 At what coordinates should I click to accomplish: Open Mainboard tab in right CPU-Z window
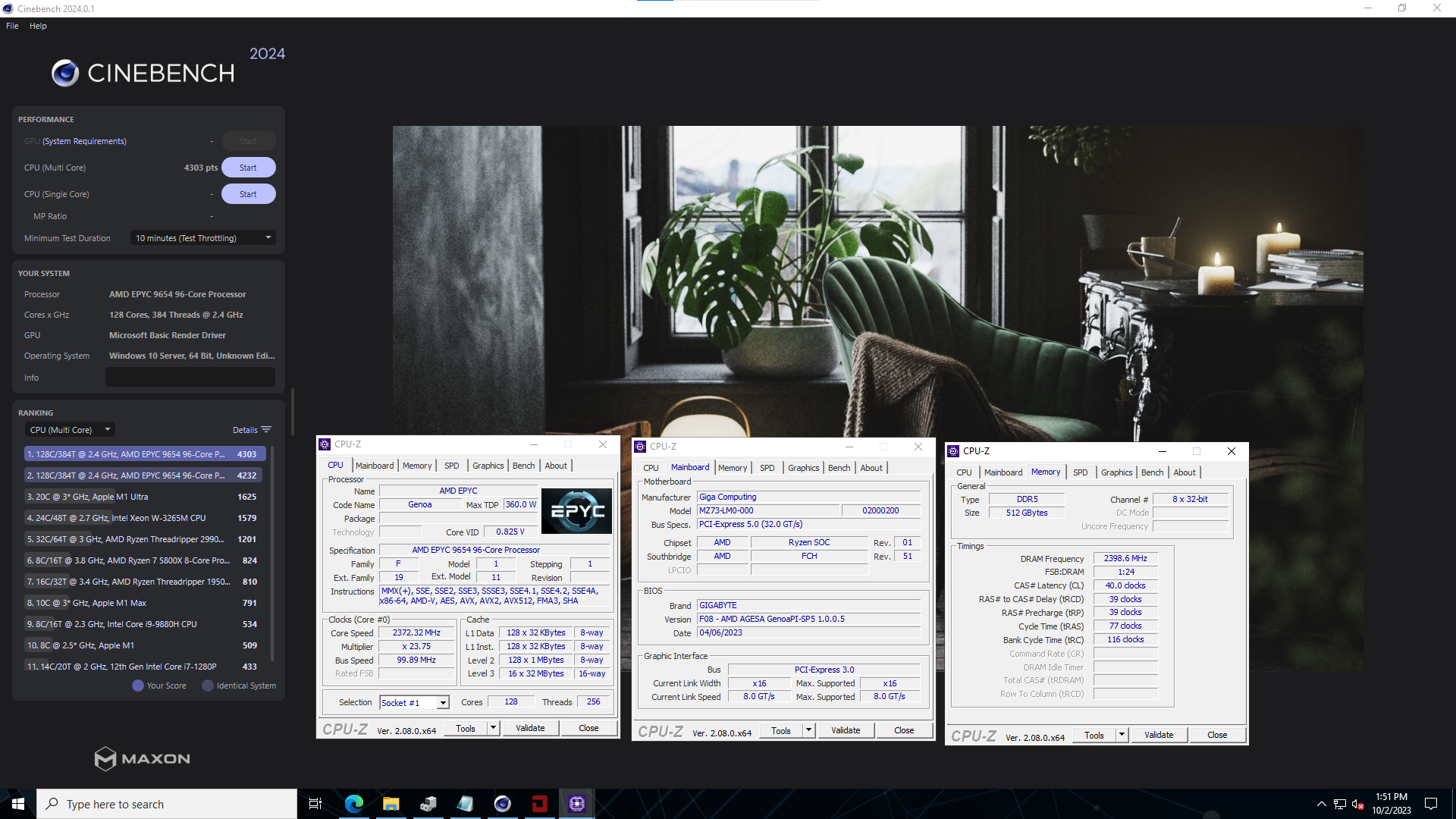[1003, 472]
